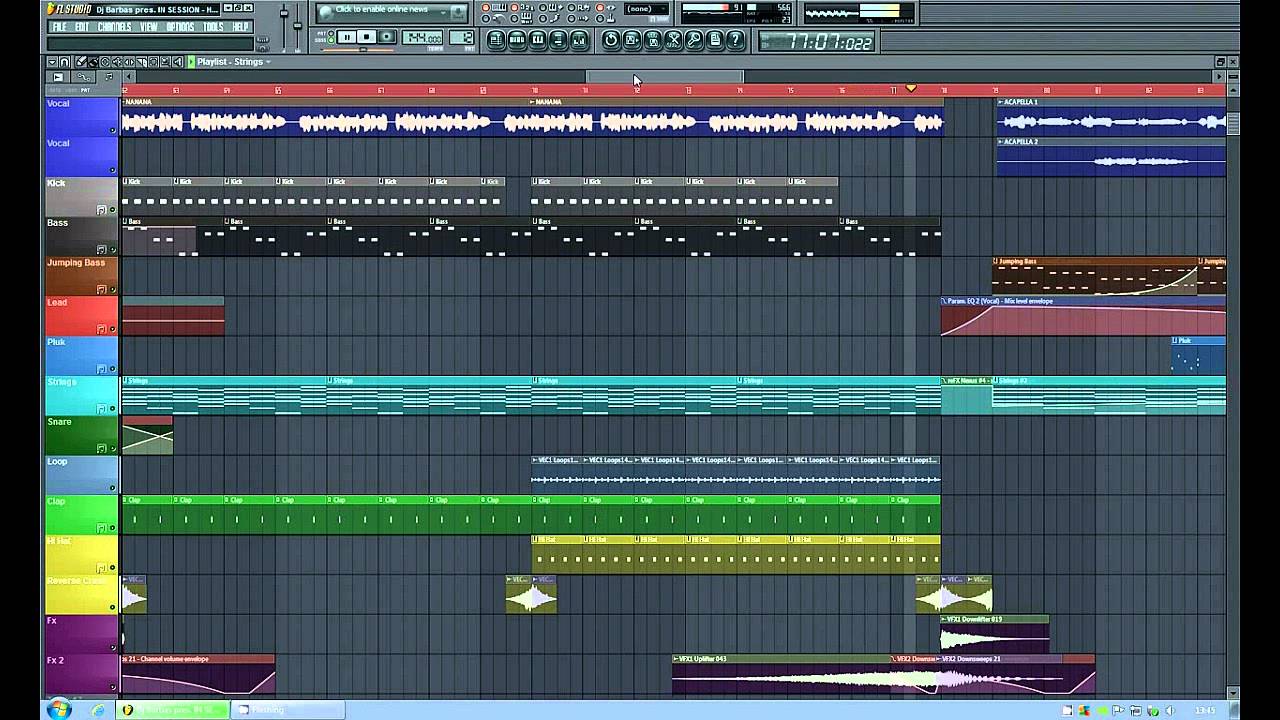Click to enable online news

click(x=382, y=9)
